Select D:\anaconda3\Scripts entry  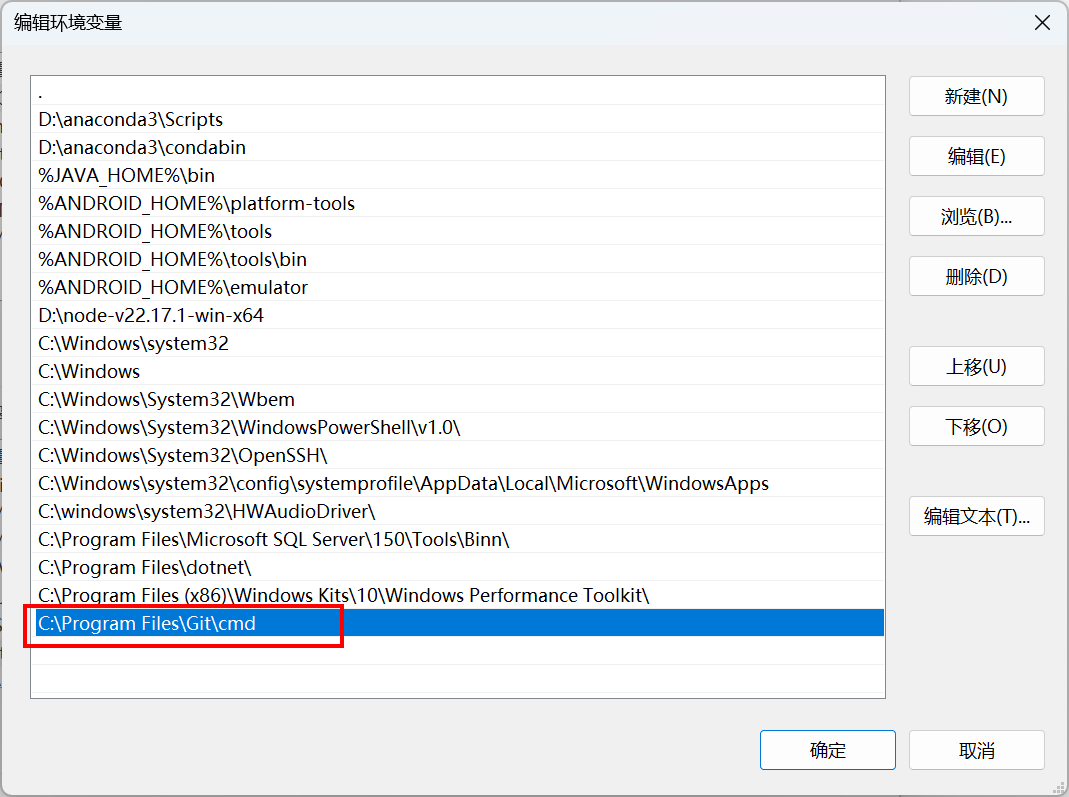457,119
